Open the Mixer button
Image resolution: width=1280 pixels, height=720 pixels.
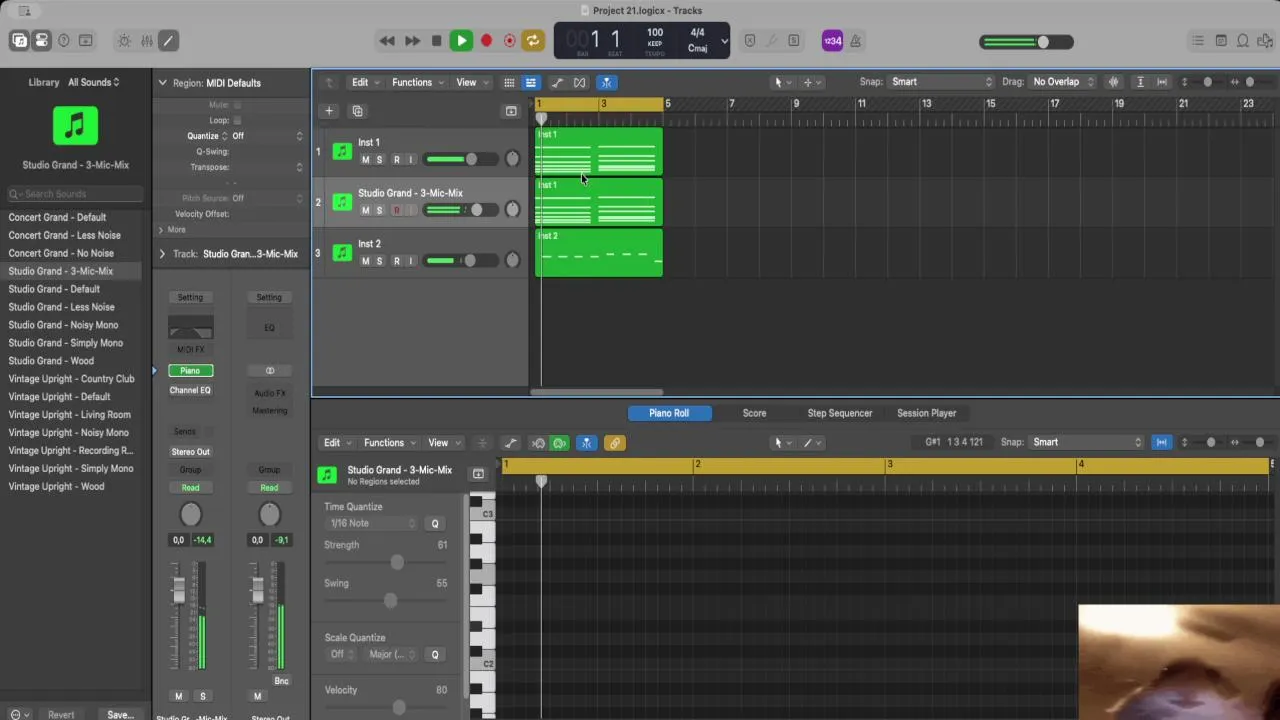pos(147,41)
